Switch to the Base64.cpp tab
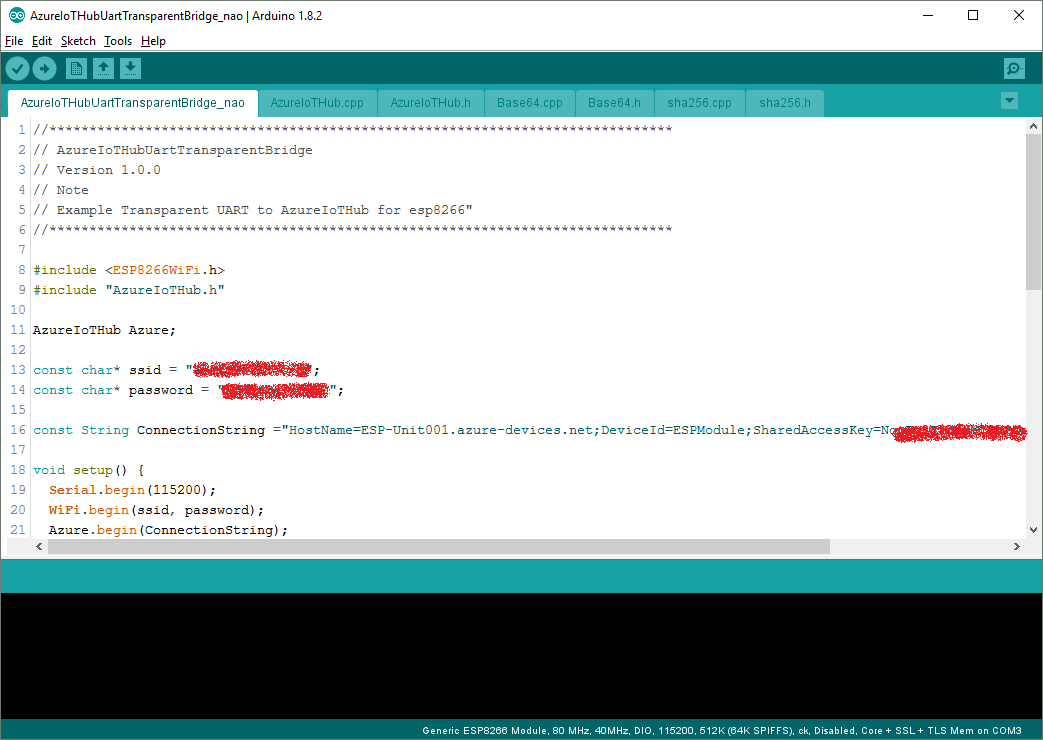This screenshot has height=740, width=1043. click(x=529, y=103)
